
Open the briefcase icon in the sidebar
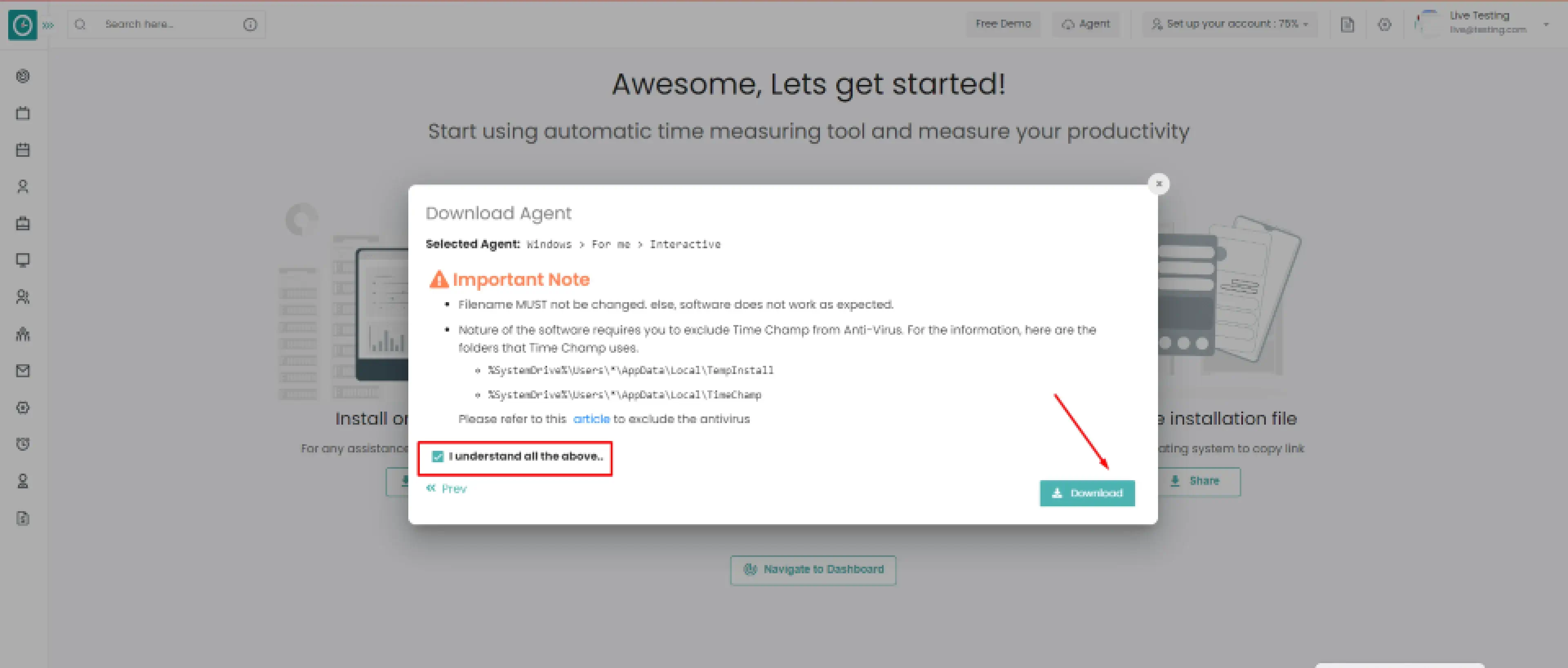23,223
